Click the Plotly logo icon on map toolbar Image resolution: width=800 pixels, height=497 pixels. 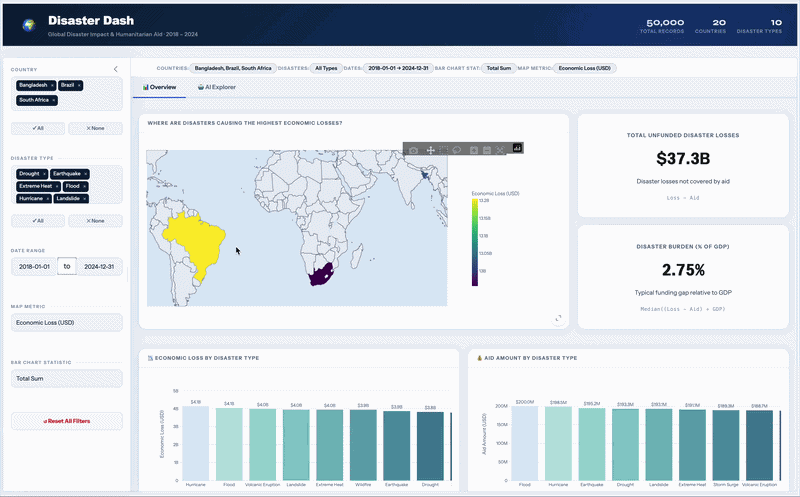click(x=518, y=149)
